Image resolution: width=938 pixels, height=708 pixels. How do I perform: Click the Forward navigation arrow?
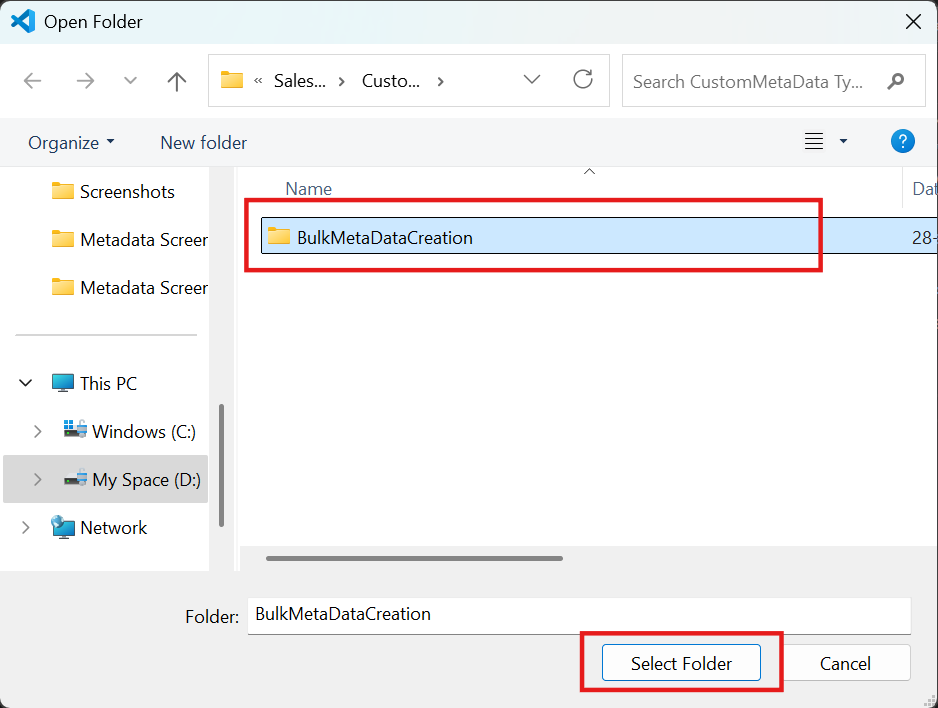tap(85, 81)
